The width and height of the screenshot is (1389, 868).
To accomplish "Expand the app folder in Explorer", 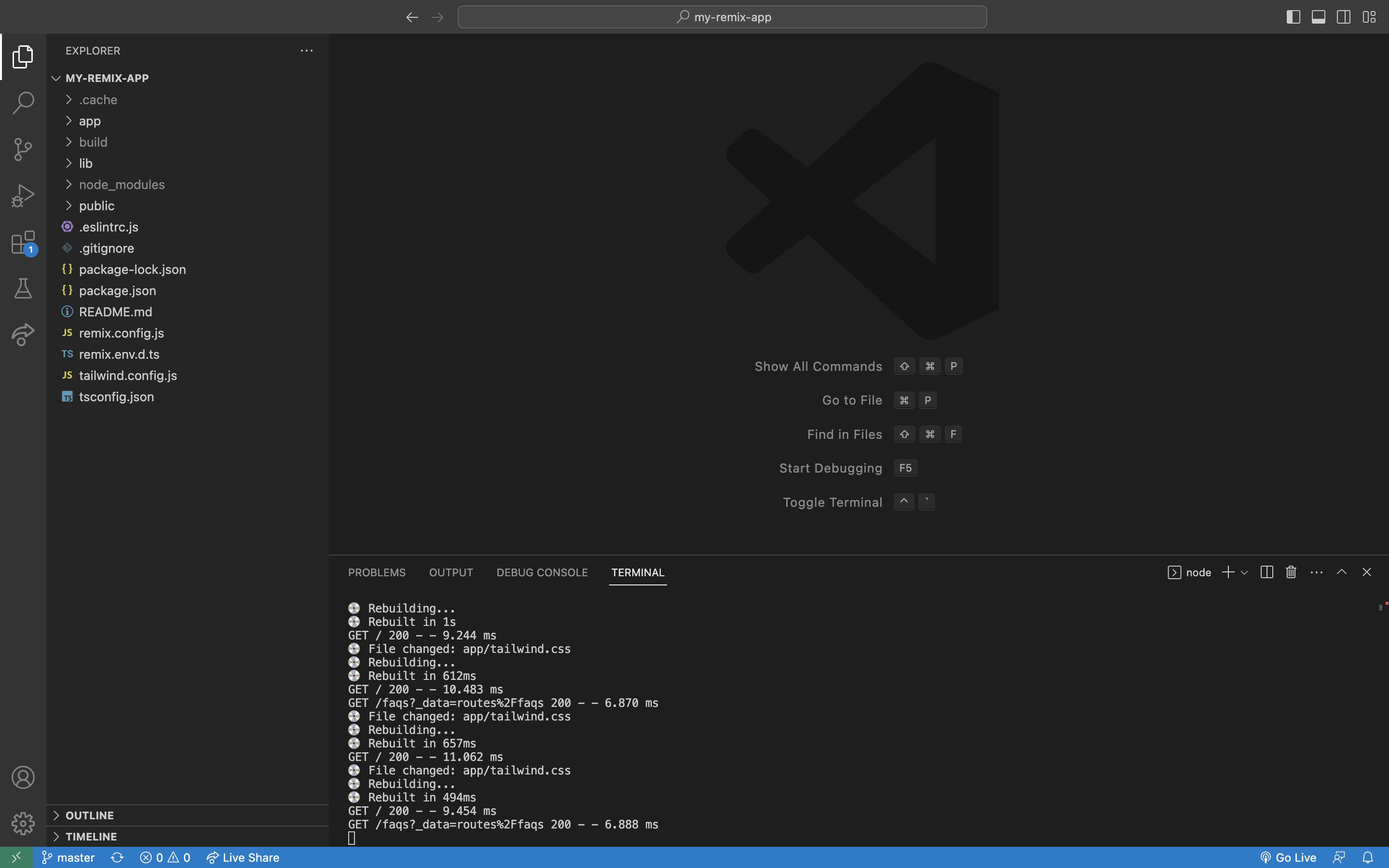I will pyautogui.click(x=89, y=121).
